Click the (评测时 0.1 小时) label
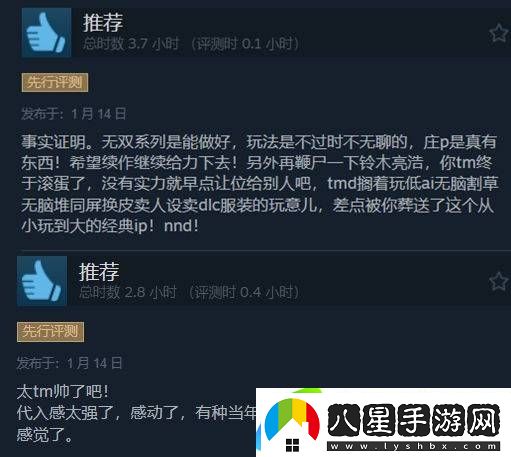 (245, 44)
